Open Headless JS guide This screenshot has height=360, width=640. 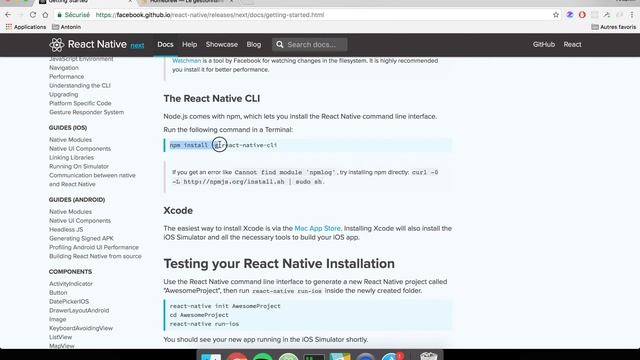(x=66, y=230)
